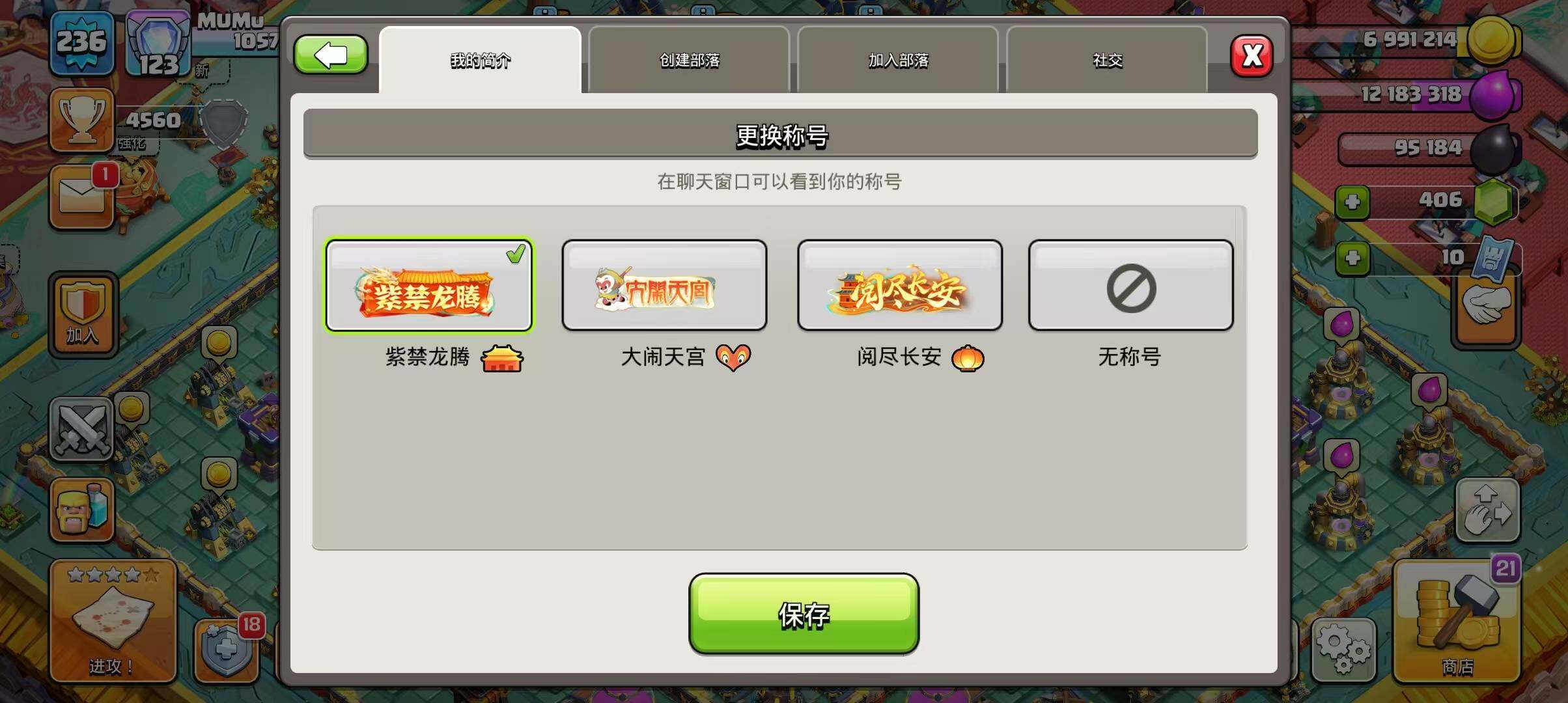Tap the 加入 clan shield button
Screen dimensions: 1568x703
click(83, 315)
